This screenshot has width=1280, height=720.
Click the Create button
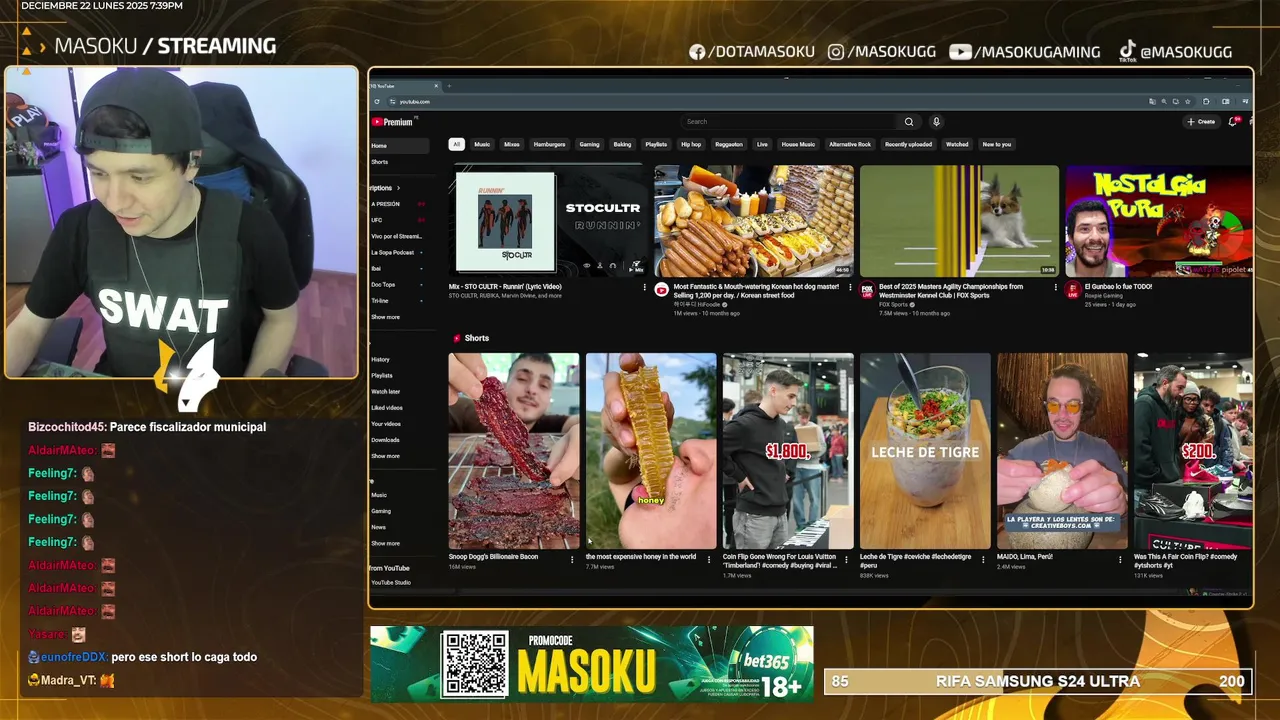(1201, 122)
